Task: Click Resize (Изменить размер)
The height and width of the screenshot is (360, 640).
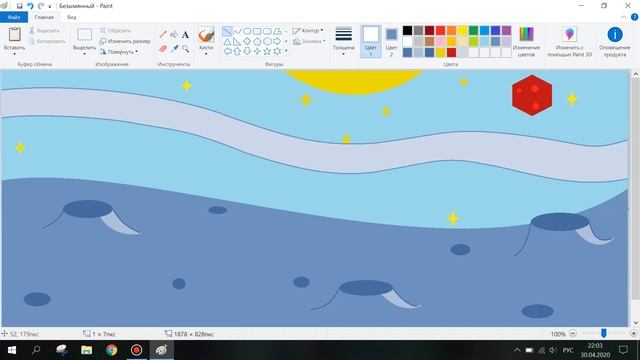Action: click(x=125, y=41)
